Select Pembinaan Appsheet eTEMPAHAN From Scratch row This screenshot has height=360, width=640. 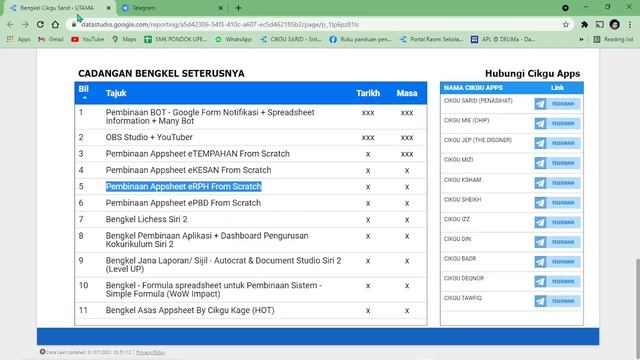tap(251, 154)
